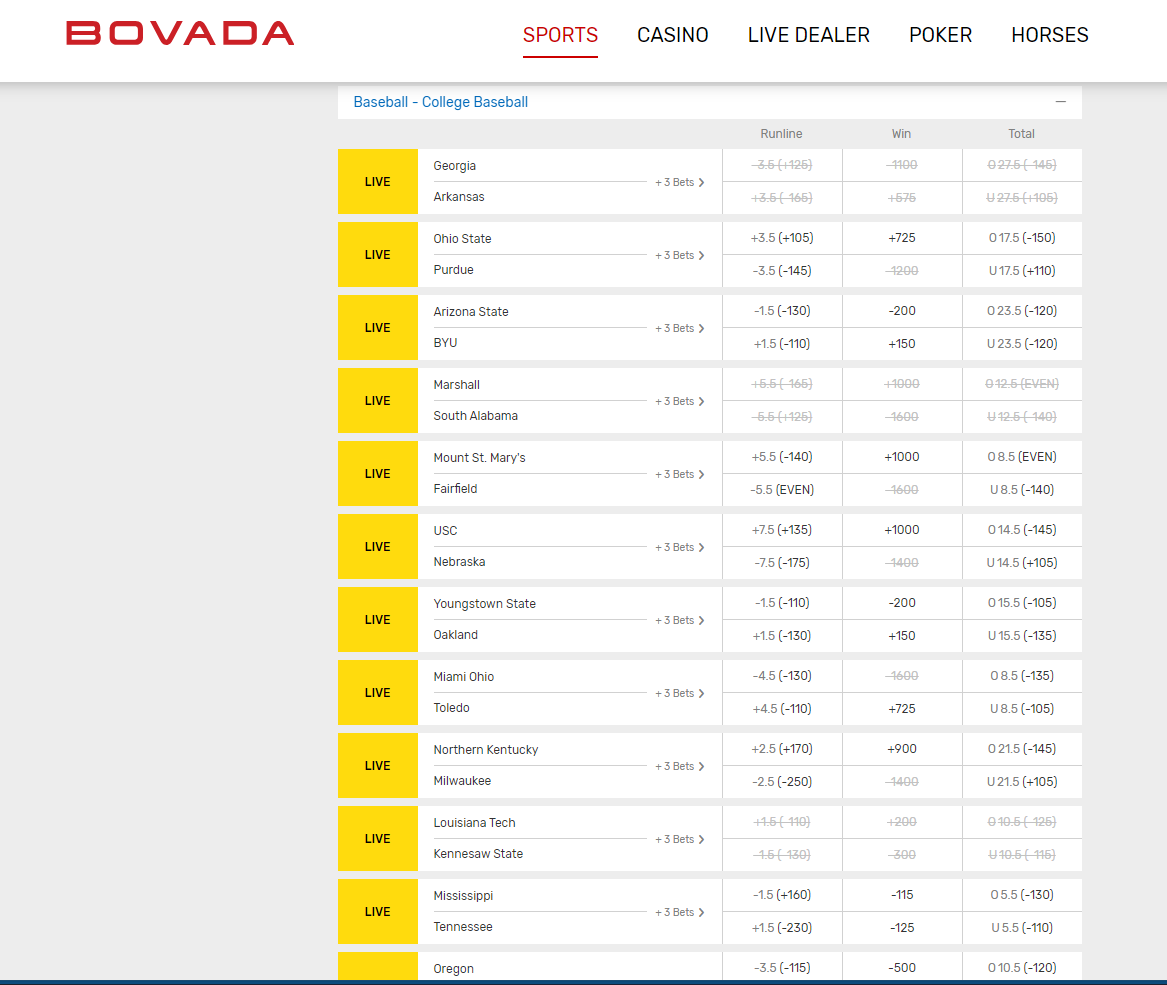Image resolution: width=1167 pixels, height=985 pixels.
Task: Bet Northern Kentucky to win +900
Action: (x=902, y=749)
